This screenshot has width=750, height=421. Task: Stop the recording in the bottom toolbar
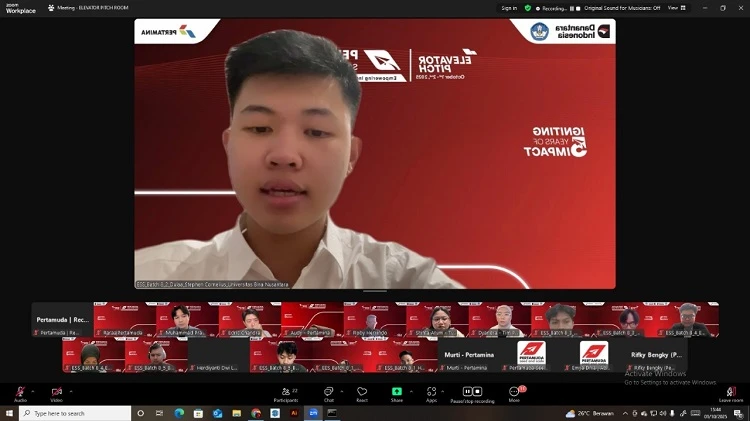[x=478, y=391]
